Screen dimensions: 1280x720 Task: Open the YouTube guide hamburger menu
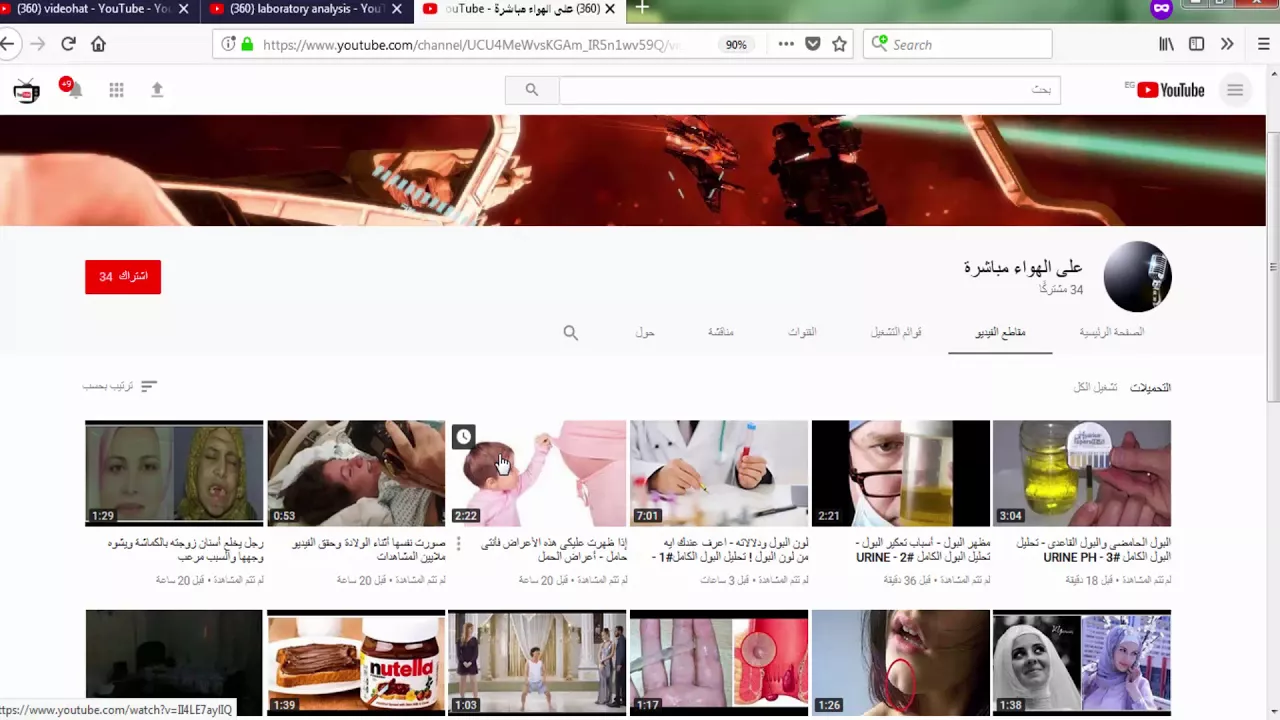pyautogui.click(x=1235, y=90)
